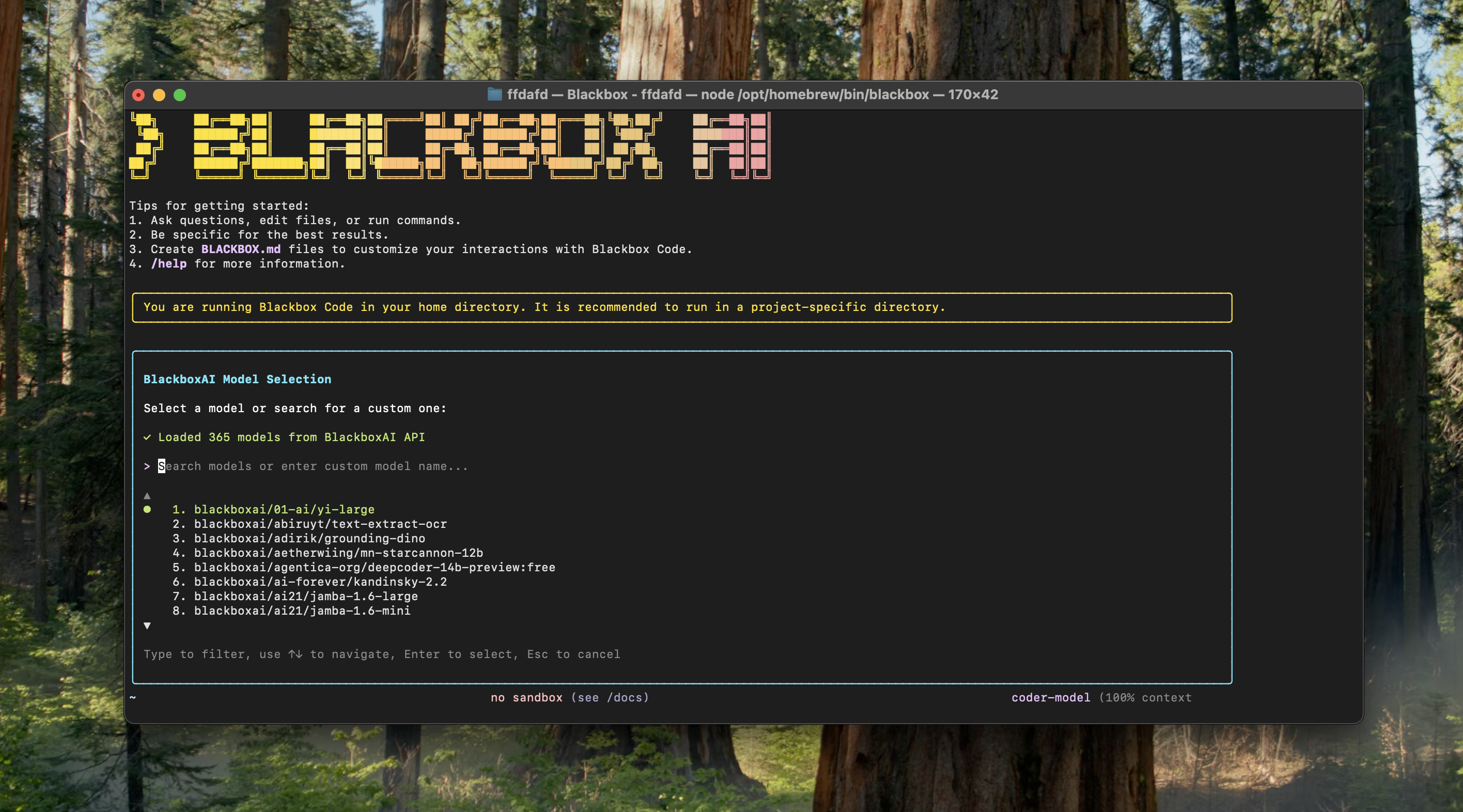Click the red close window button

tap(138, 95)
